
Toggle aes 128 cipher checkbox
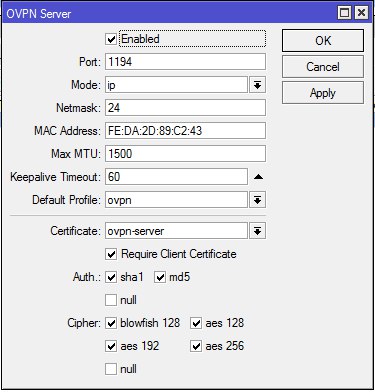pos(196,323)
